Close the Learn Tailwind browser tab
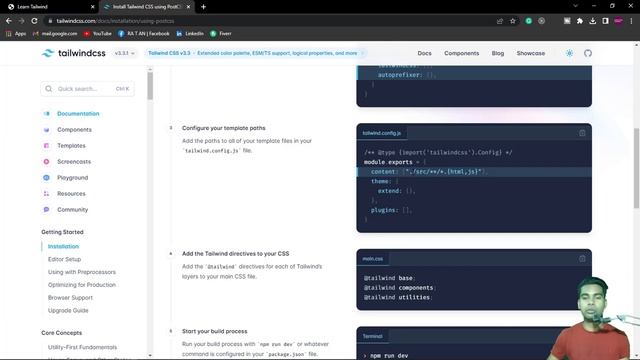This screenshot has width=640, height=360. click(x=93, y=7)
